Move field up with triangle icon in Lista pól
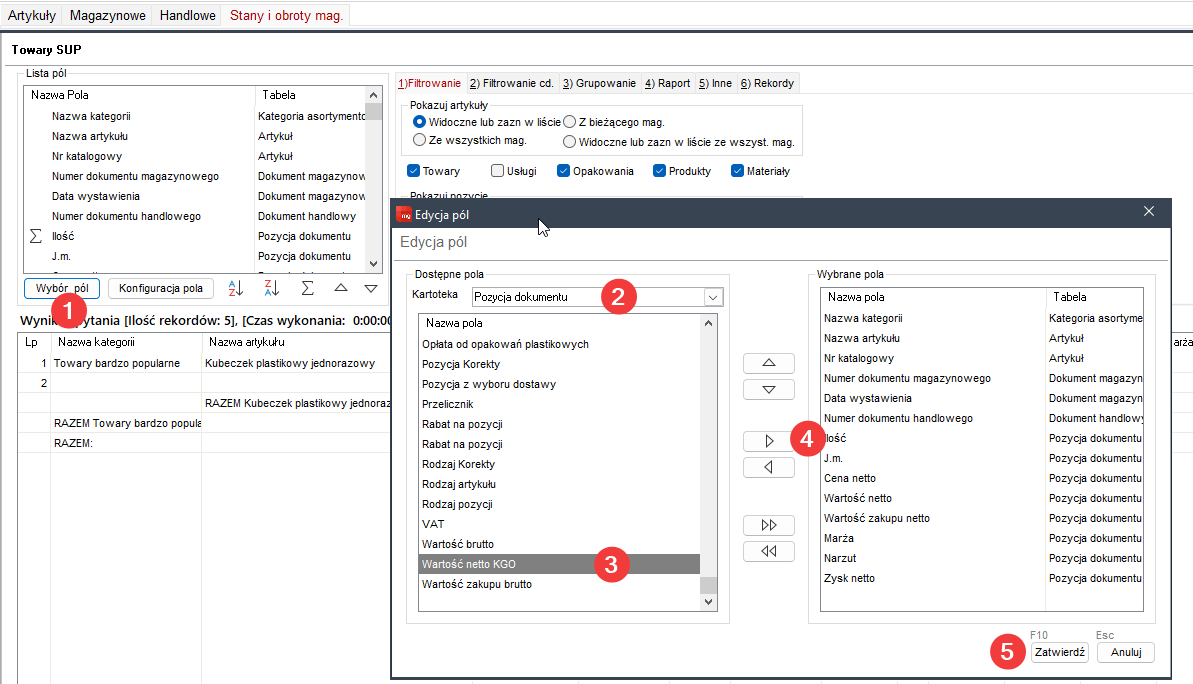This screenshot has height=684, width=1193. tap(340, 289)
